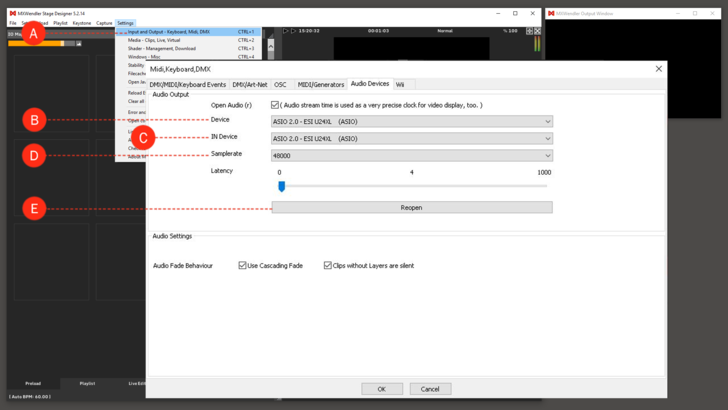728x410 pixels.
Task: Open the File menu
Action: click(13, 23)
